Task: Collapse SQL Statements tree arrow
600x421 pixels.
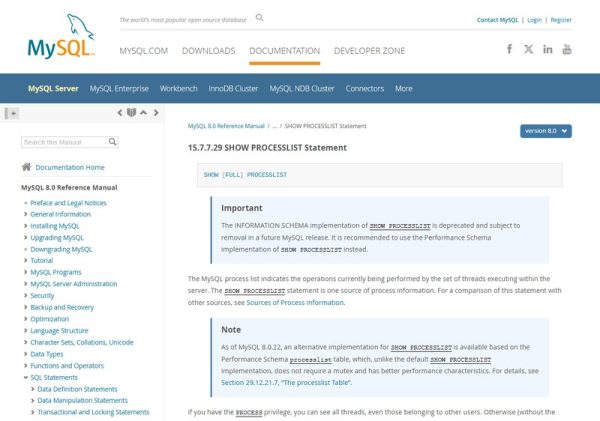Action: coord(26,377)
